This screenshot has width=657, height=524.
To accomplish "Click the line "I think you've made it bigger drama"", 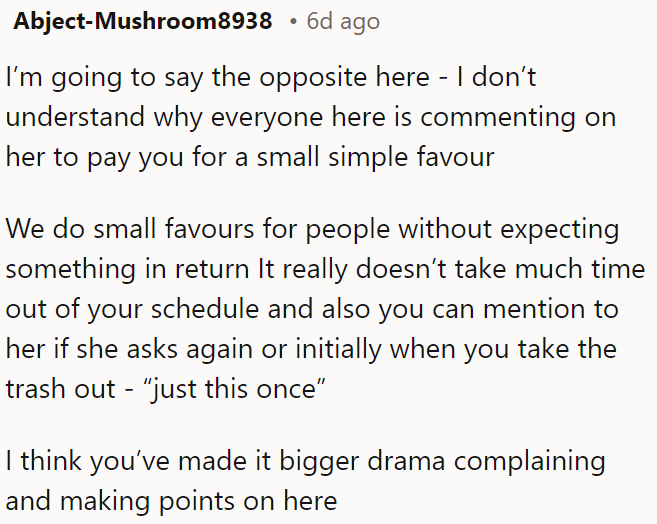I will [x=306, y=462].
